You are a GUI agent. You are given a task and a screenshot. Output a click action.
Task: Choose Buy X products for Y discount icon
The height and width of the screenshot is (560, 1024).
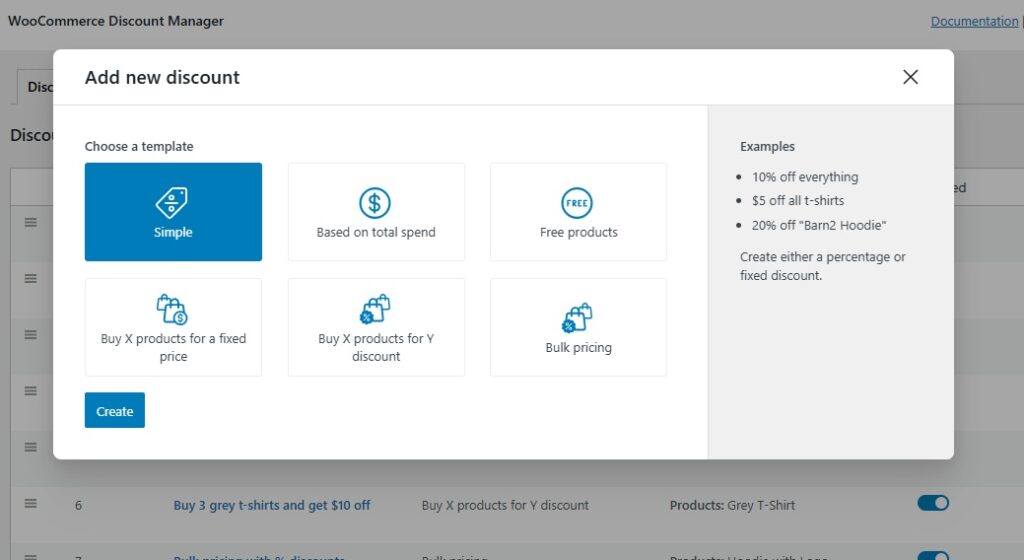376,309
